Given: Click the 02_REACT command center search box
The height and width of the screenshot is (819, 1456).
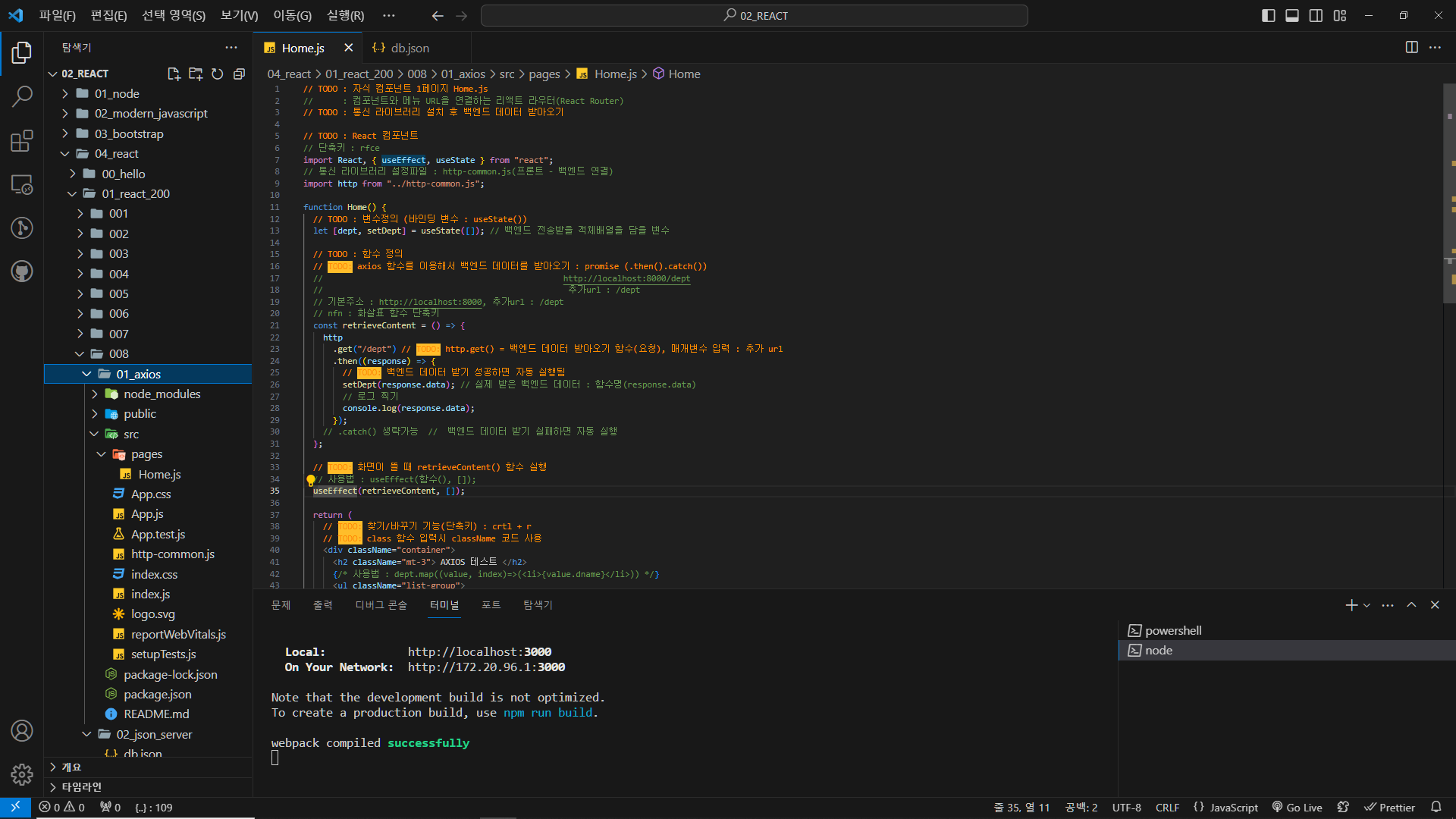Looking at the screenshot, I should point(755,15).
